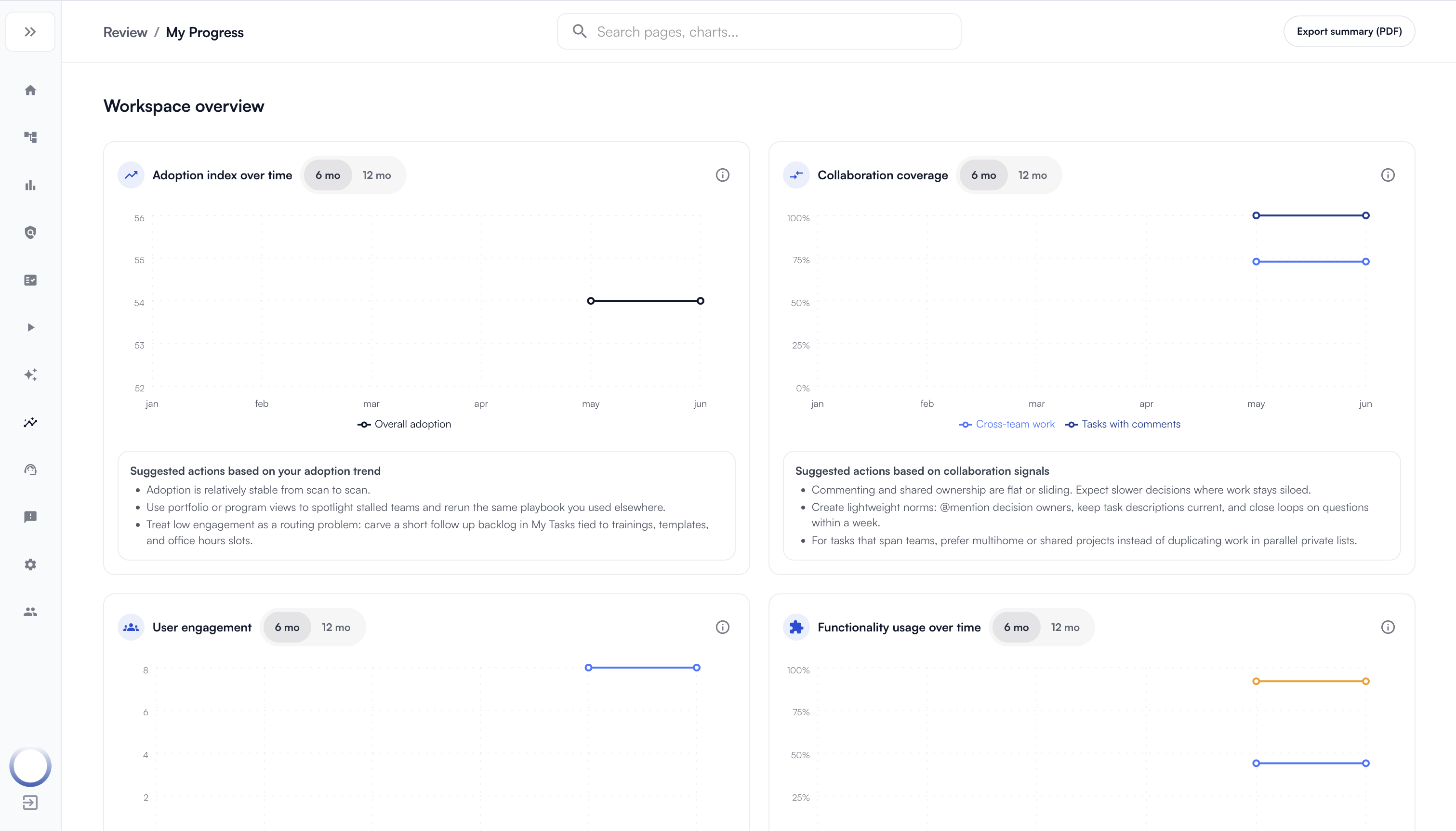Toggle the Overall adoption legend series
Viewport: 1456px width, 831px height.
pyautogui.click(x=404, y=424)
